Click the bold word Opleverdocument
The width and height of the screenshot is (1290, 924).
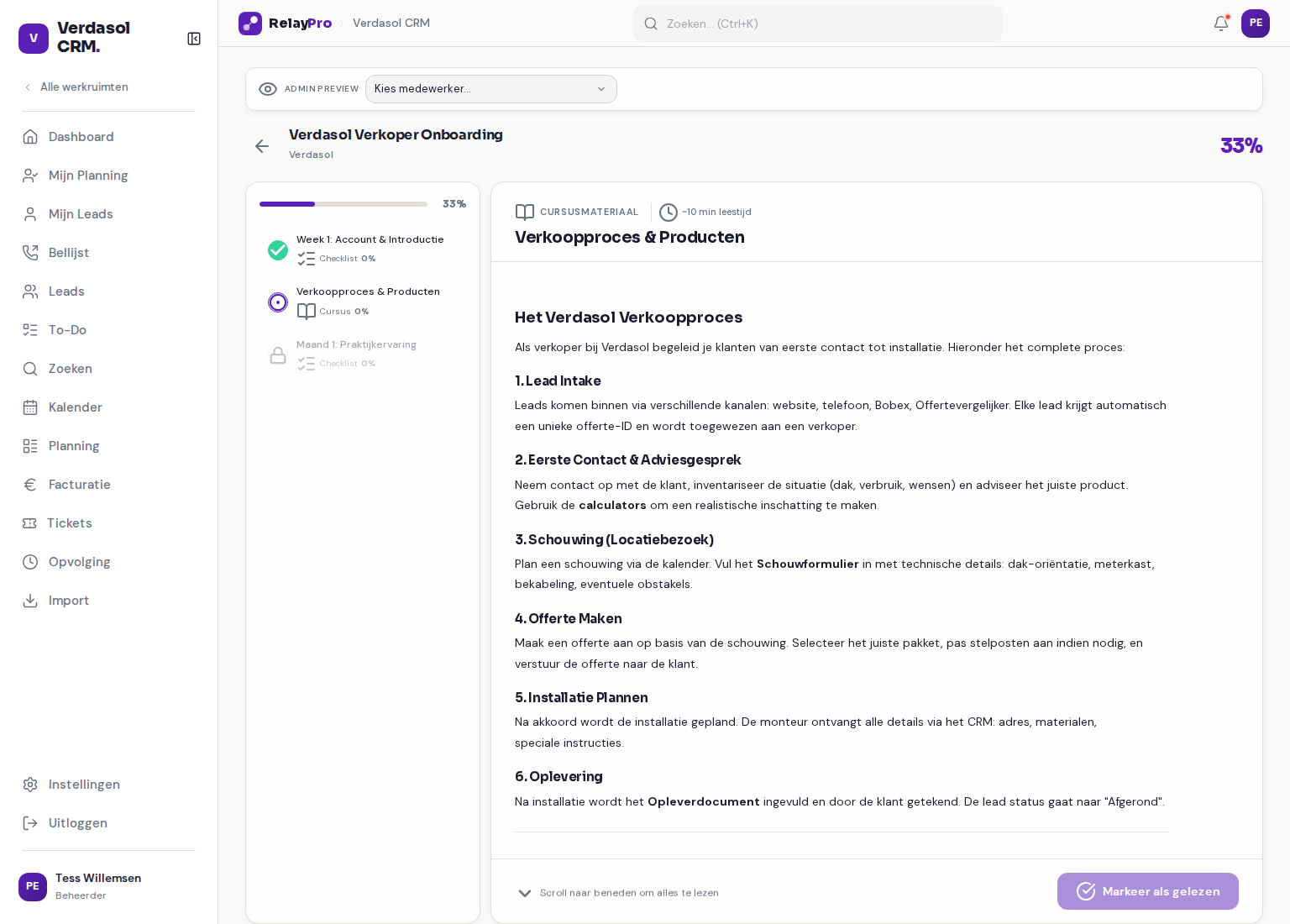[x=704, y=802]
